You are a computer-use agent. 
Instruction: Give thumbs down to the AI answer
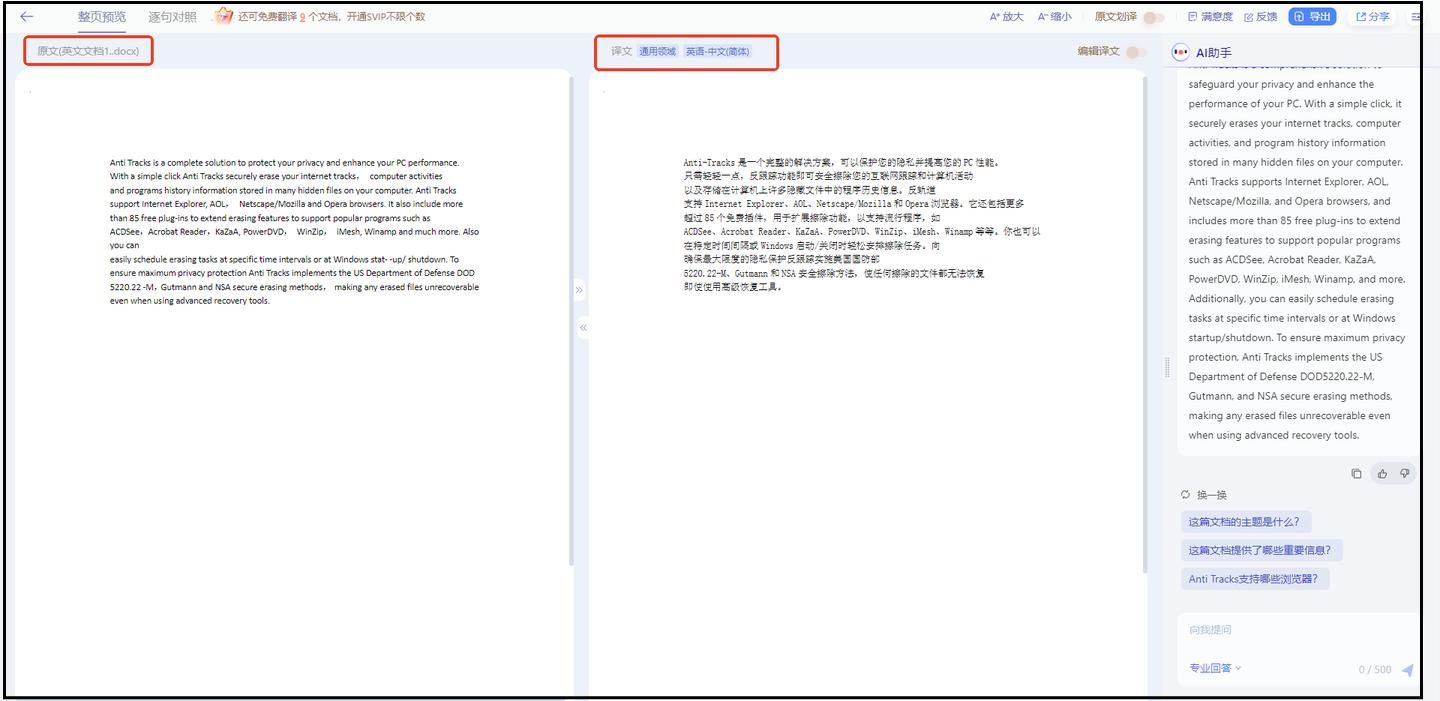(1404, 473)
